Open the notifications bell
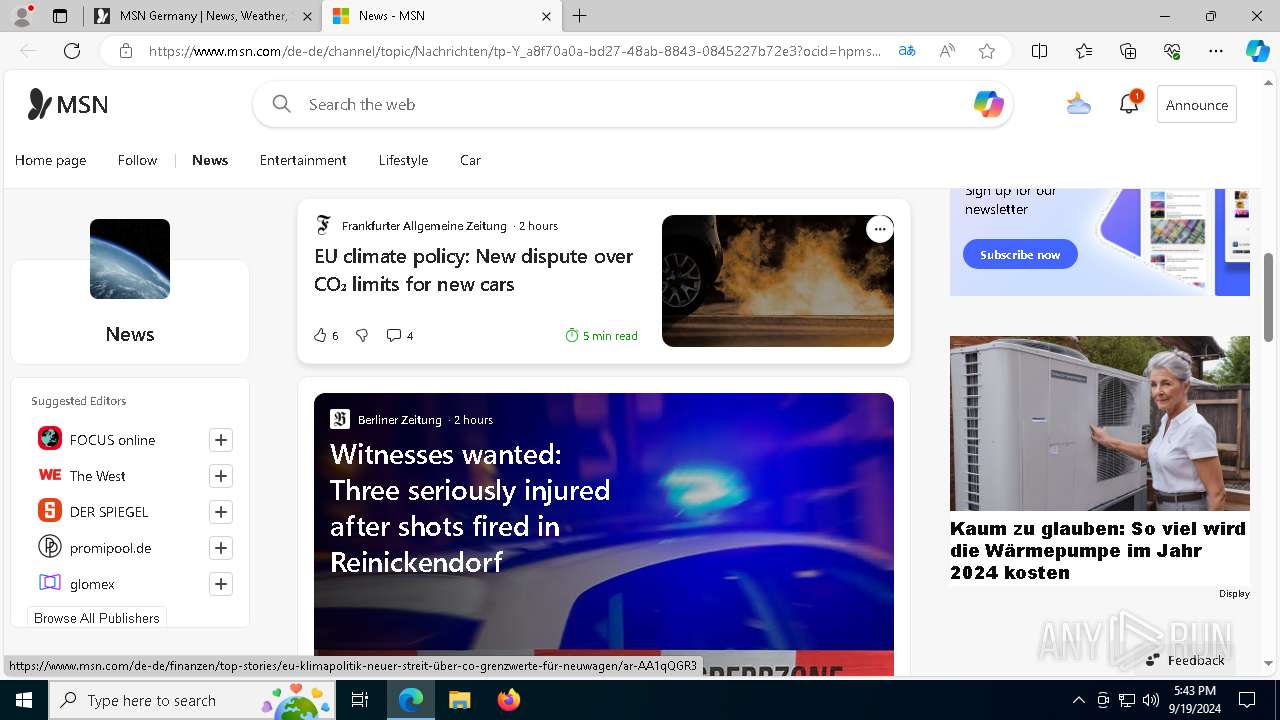The width and height of the screenshot is (1280, 720). point(1129,104)
